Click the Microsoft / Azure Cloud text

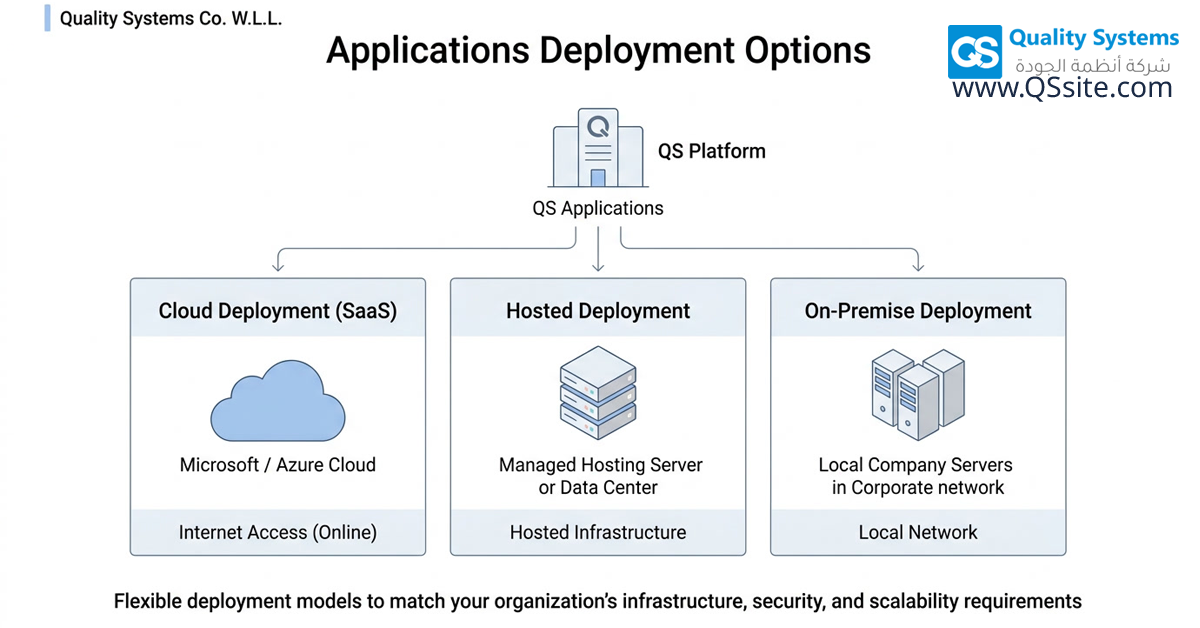(278, 465)
